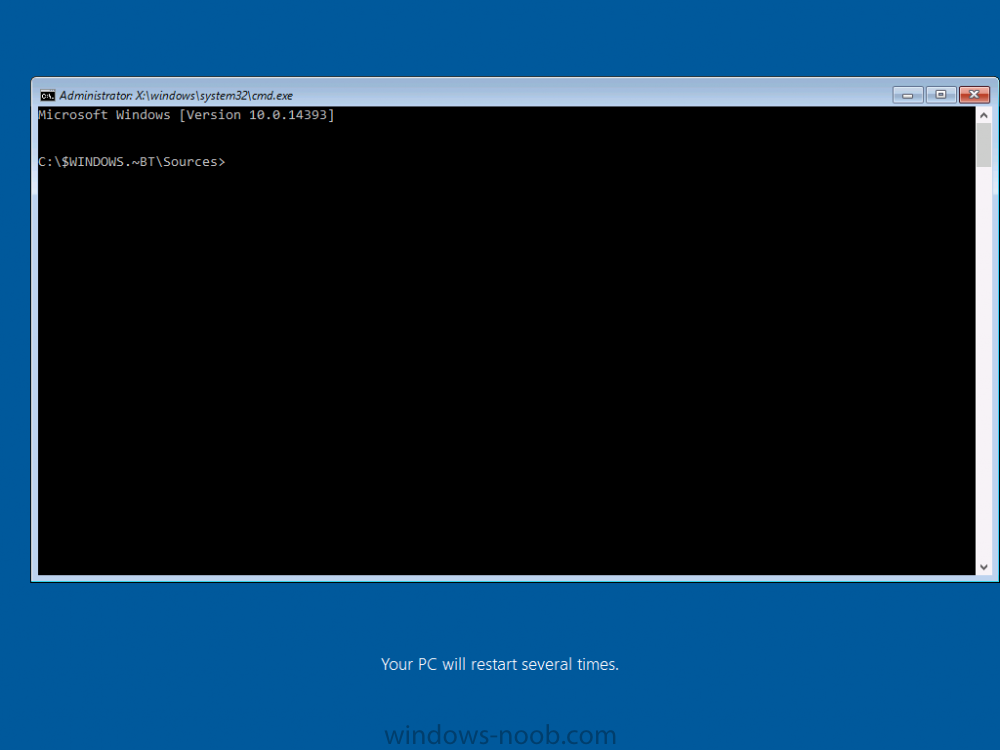The height and width of the screenshot is (750, 1000).
Task: Click the 'C:\$WINDOWS.~BT\Sources>' prompt line
Action: tap(131, 162)
